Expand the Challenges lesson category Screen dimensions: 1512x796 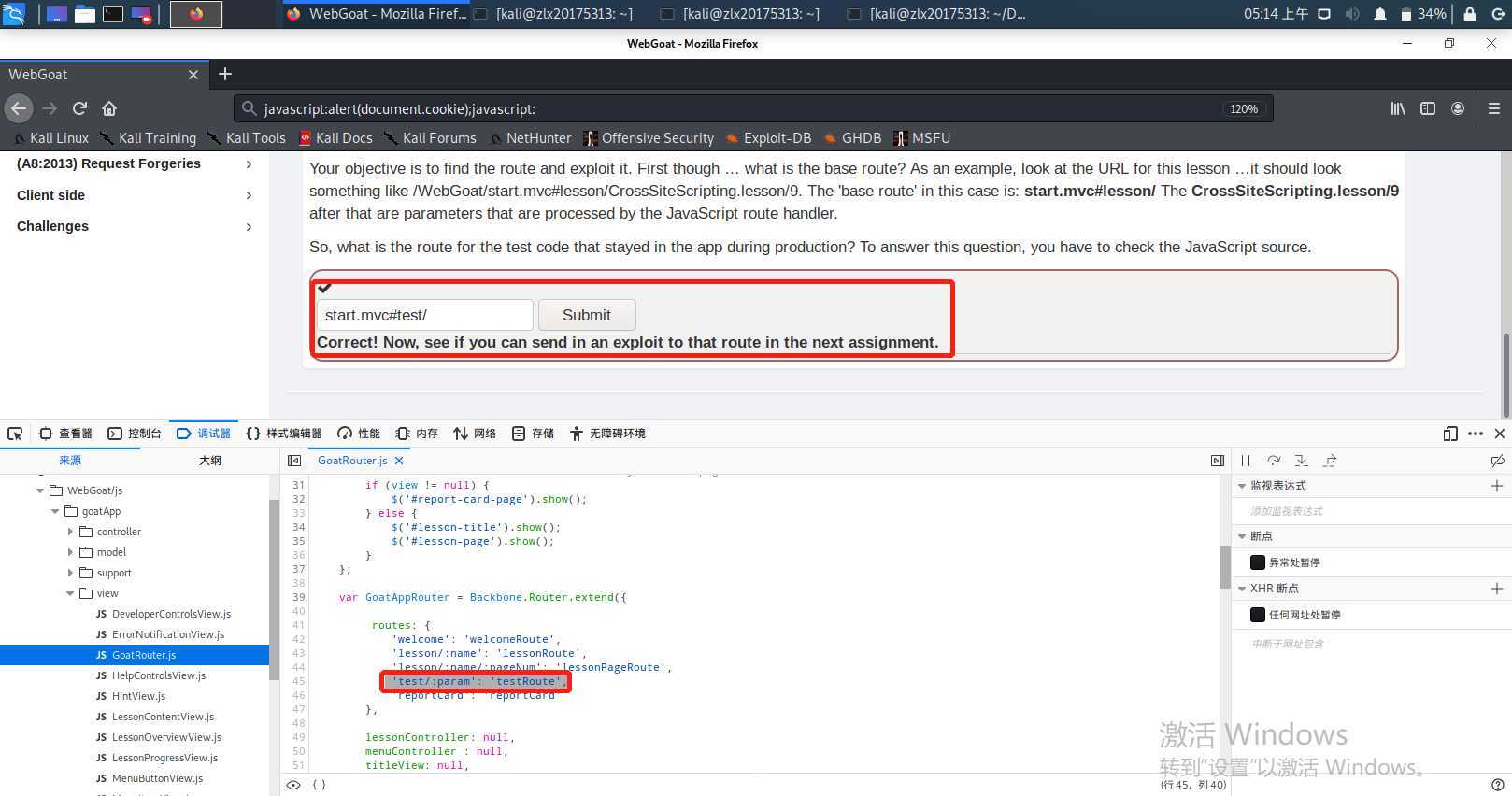[249, 227]
